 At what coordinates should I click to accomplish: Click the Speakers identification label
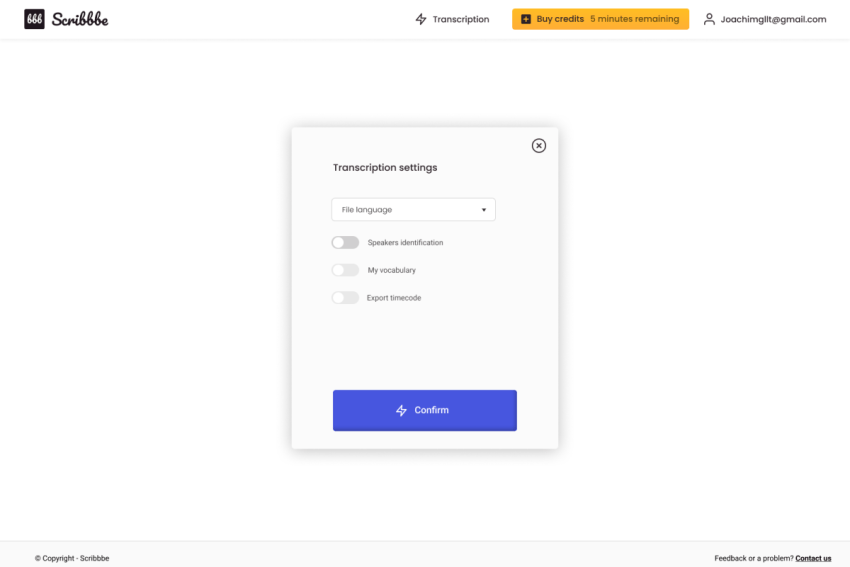pyautogui.click(x=405, y=243)
